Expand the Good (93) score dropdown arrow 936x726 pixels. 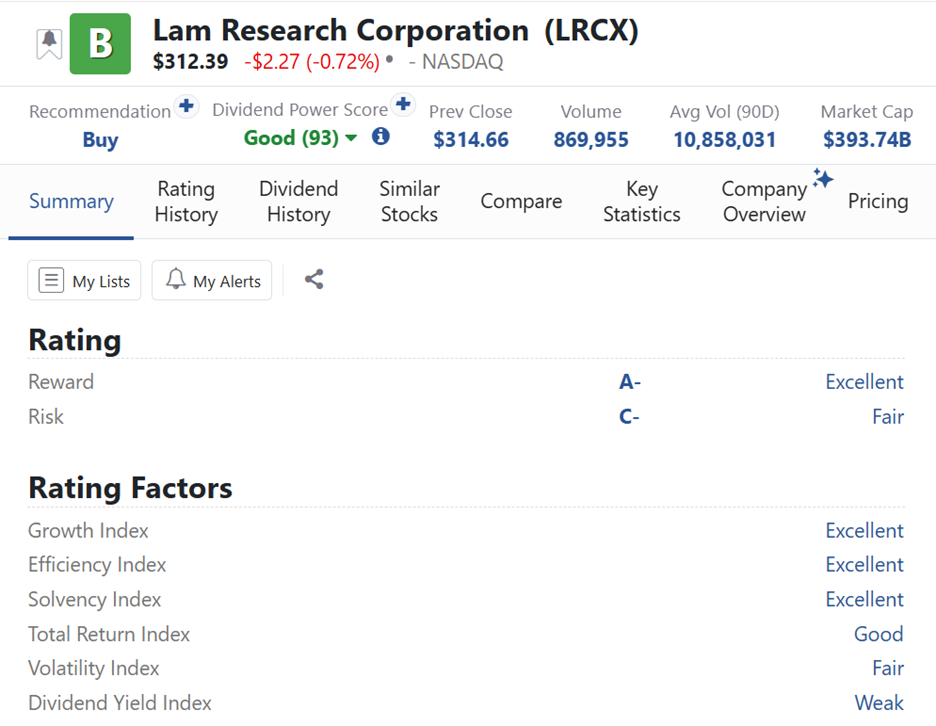[x=352, y=138]
